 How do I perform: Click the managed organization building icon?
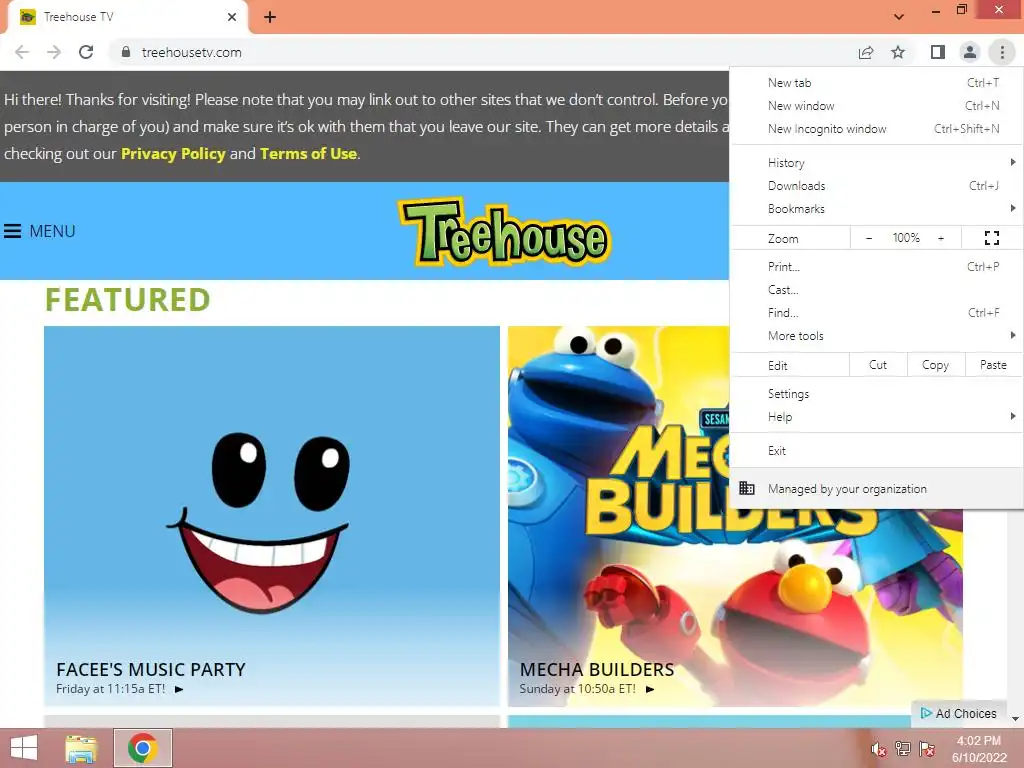(x=746, y=488)
